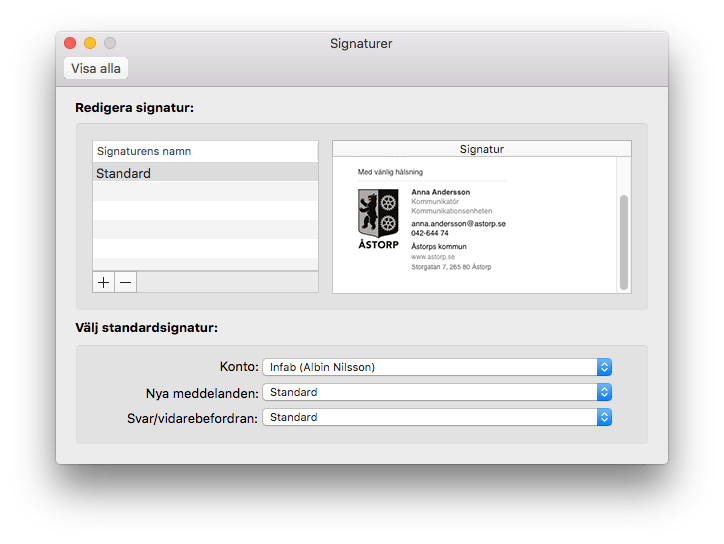This screenshot has width=724, height=544.
Task: Click the anna.andersson@astorp.se email address
Action: (x=458, y=224)
